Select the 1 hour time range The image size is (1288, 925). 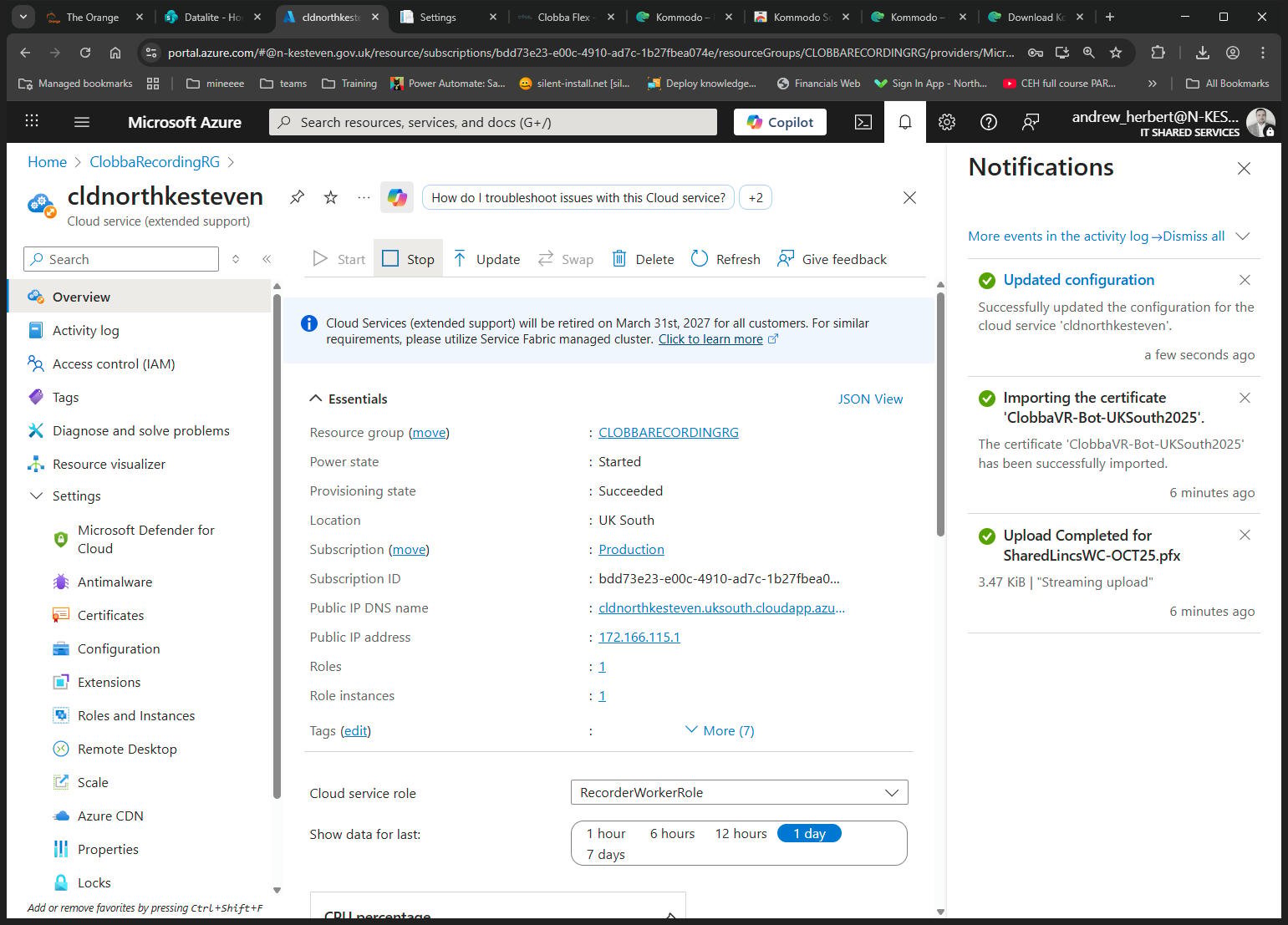point(606,833)
